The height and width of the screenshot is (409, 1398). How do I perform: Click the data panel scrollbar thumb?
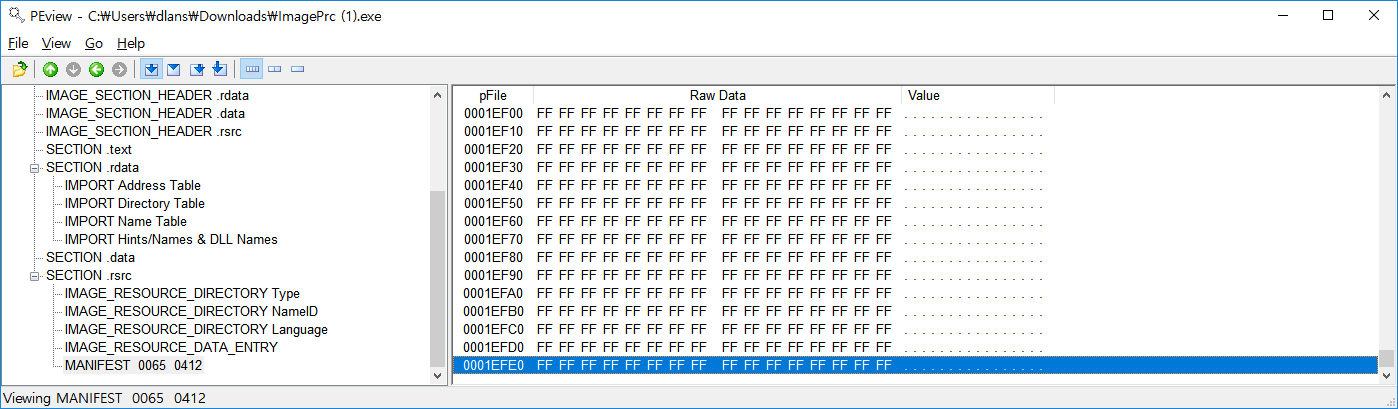pos(1386,358)
